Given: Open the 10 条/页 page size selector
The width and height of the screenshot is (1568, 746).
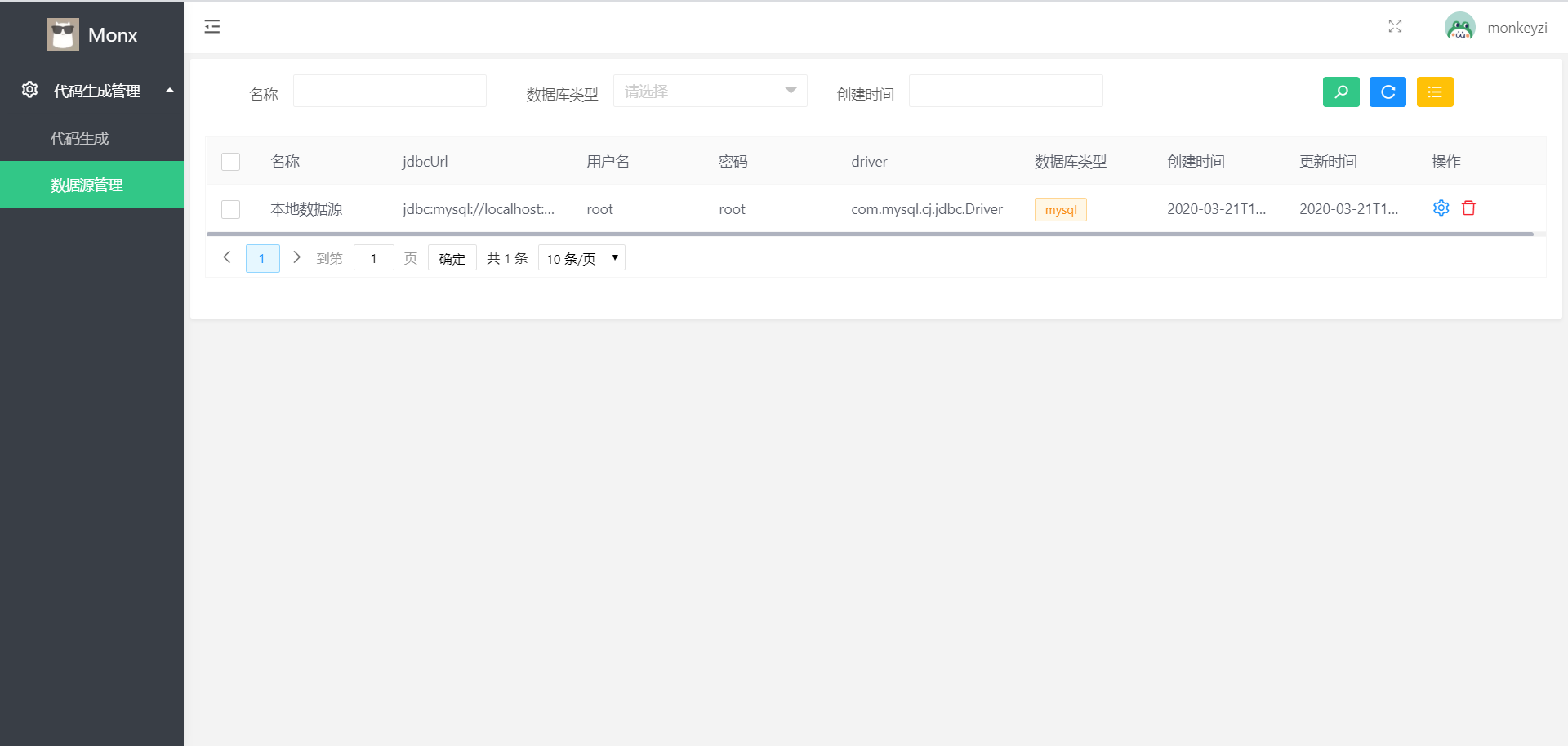Looking at the screenshot, I should [x=581, y=258].
